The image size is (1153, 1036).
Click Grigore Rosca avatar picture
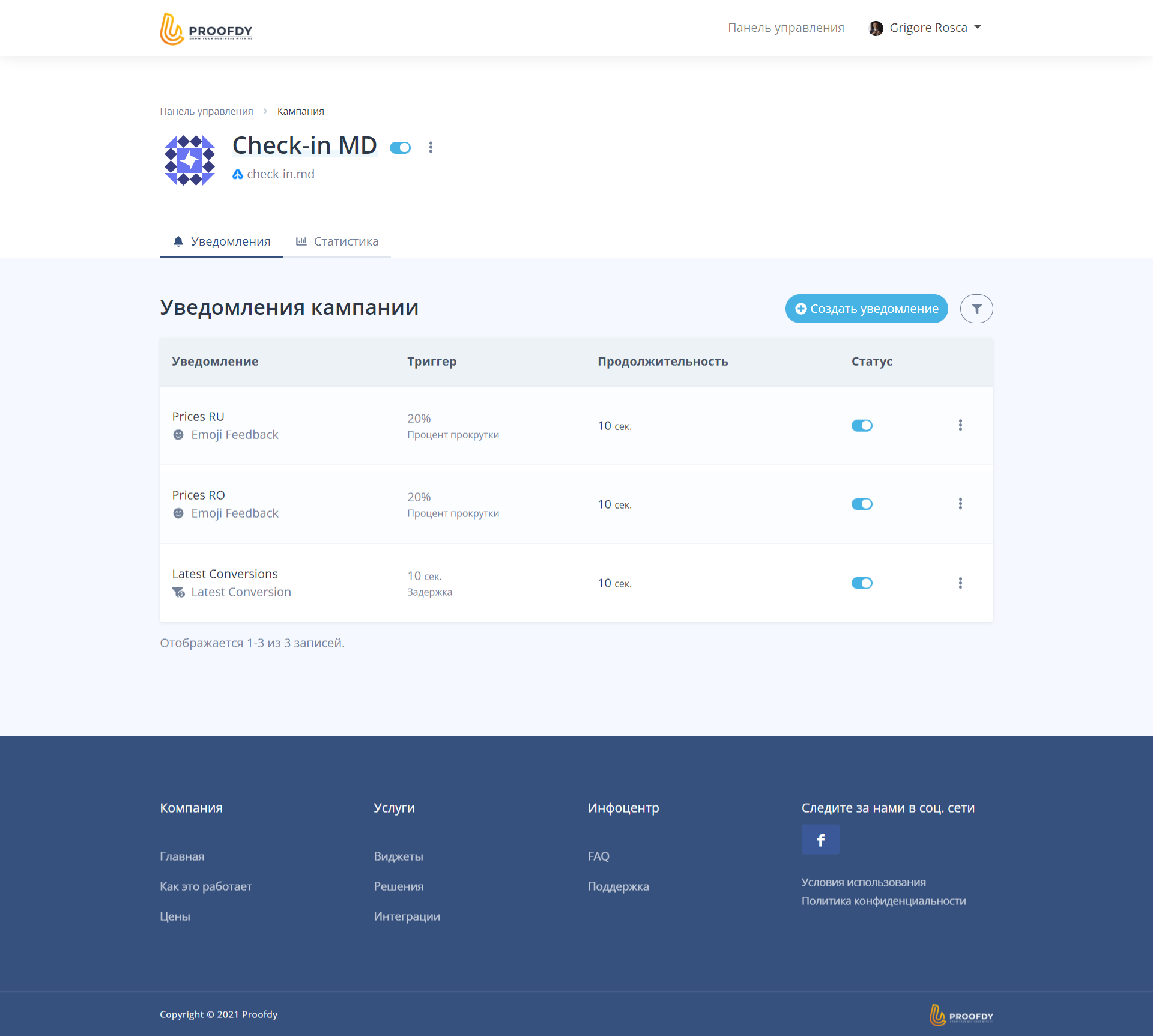click(876, 28)
